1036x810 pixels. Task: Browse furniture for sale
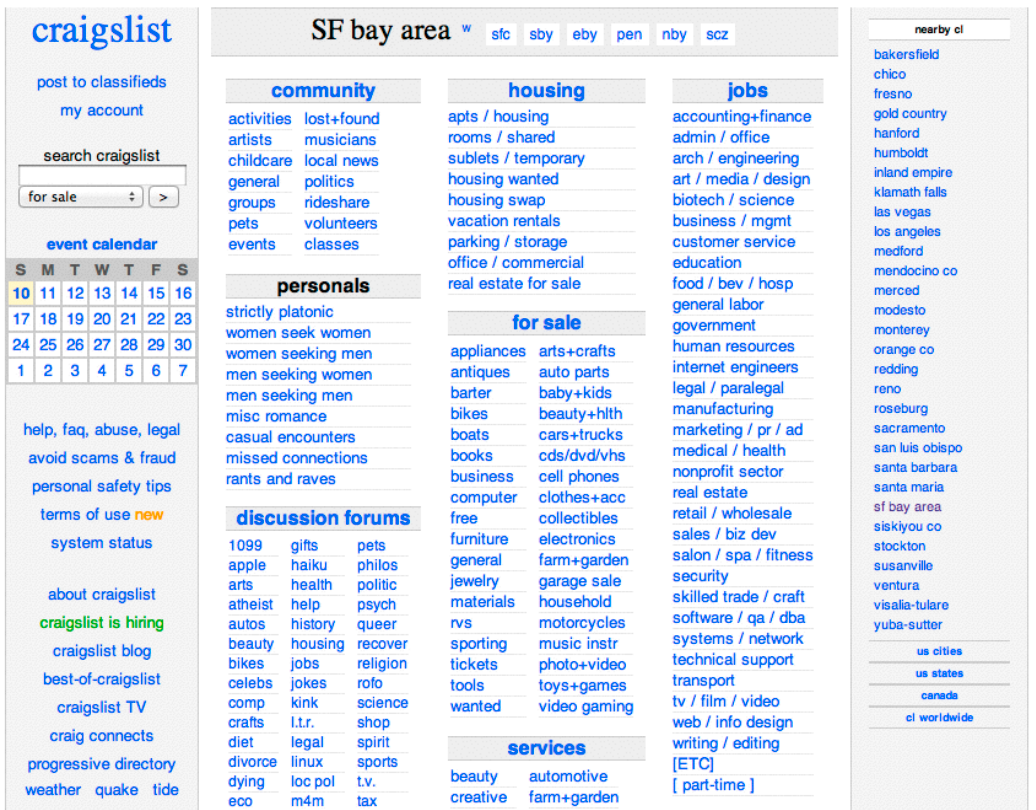(480, 540)
